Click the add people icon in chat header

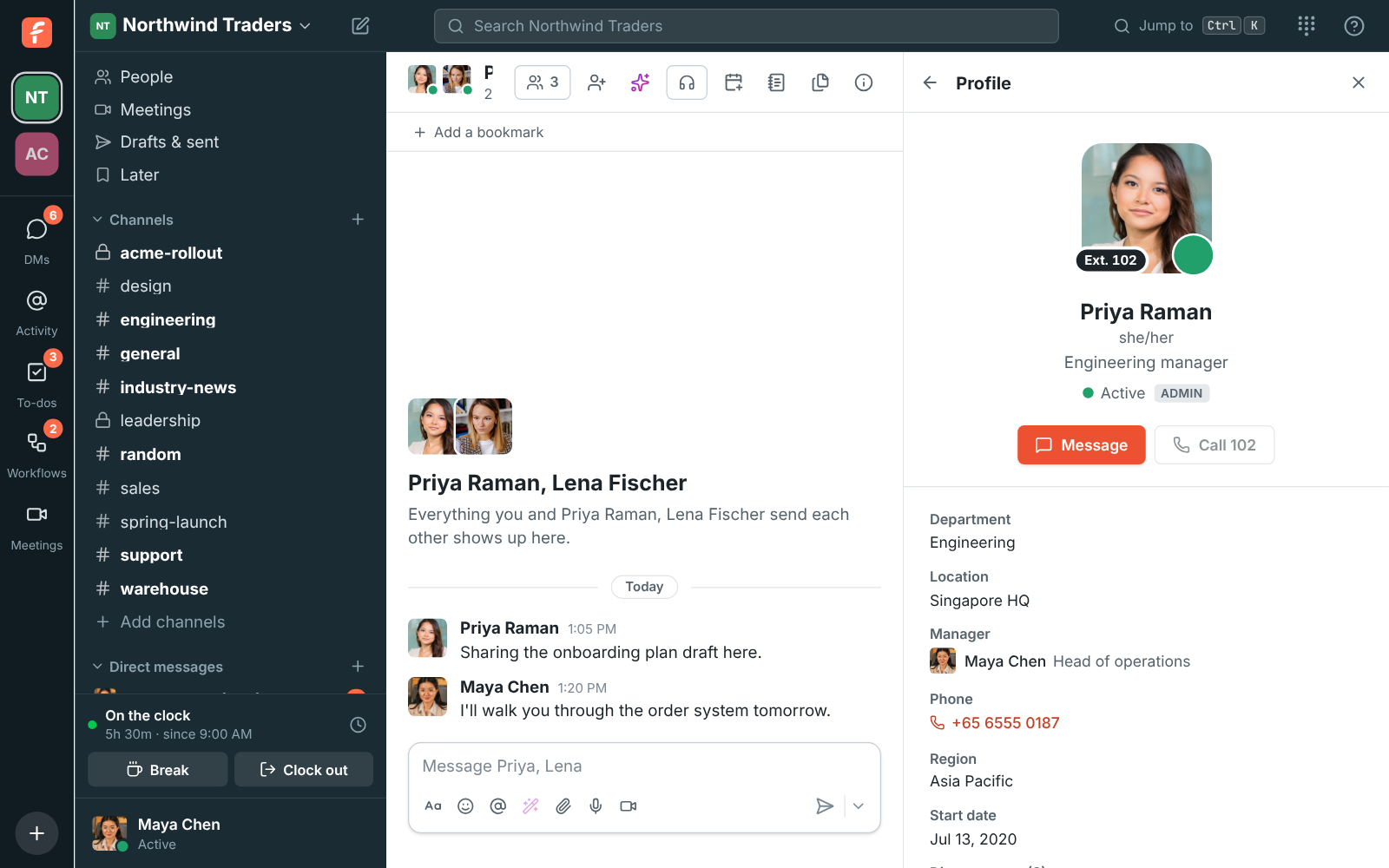click(x=596, y=82)
